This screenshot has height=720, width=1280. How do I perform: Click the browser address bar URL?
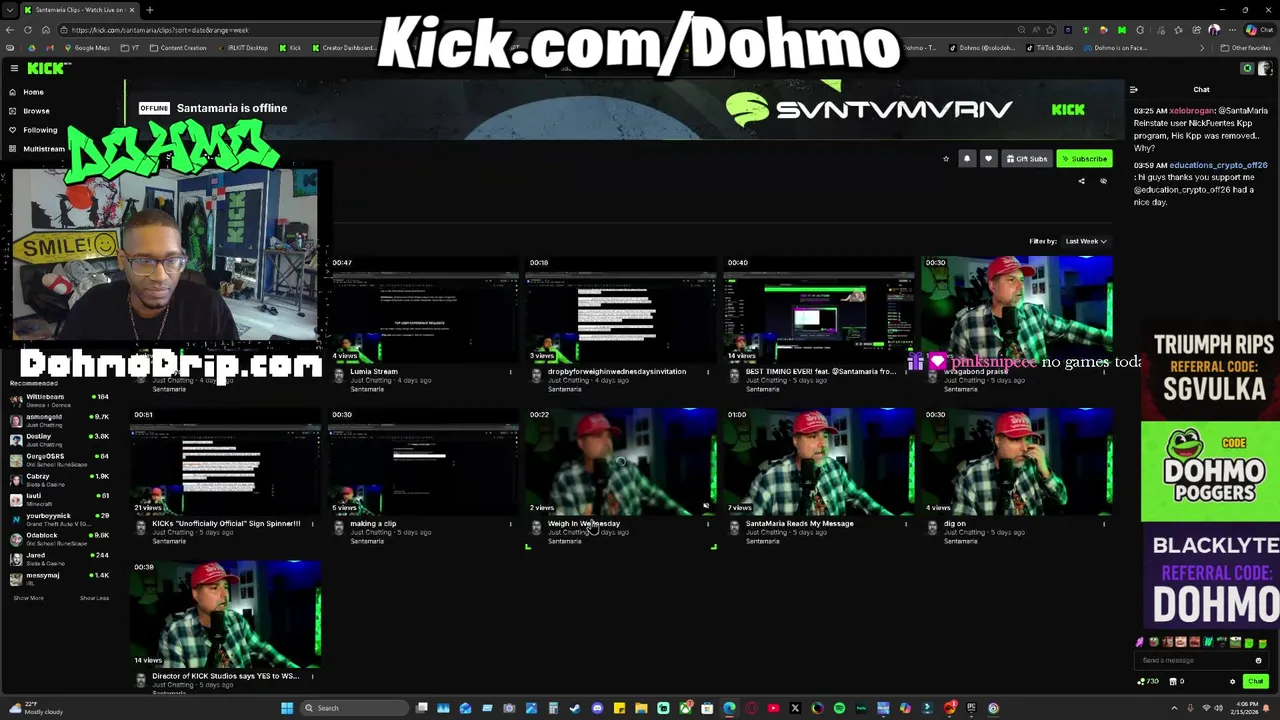(x=160, y=30)
